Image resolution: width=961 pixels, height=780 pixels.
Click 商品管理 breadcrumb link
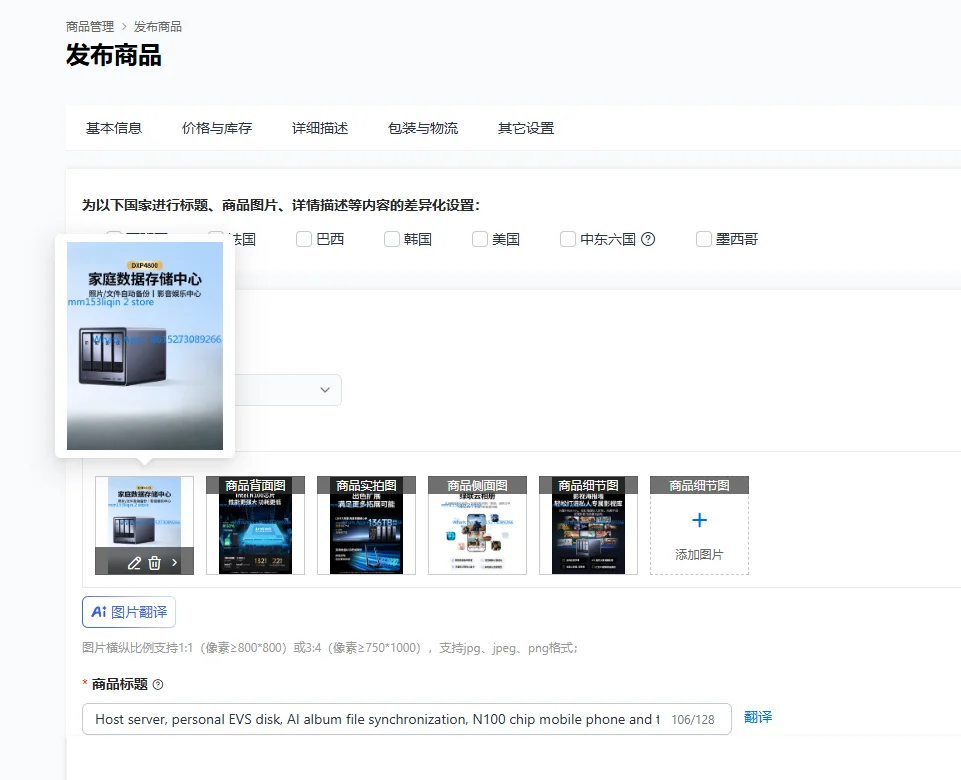coord(90,27)
